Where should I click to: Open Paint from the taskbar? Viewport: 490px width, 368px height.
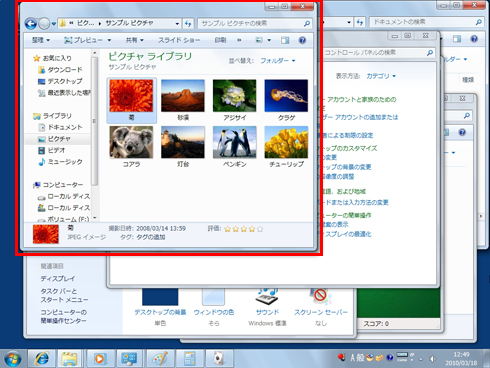(159, 359)
